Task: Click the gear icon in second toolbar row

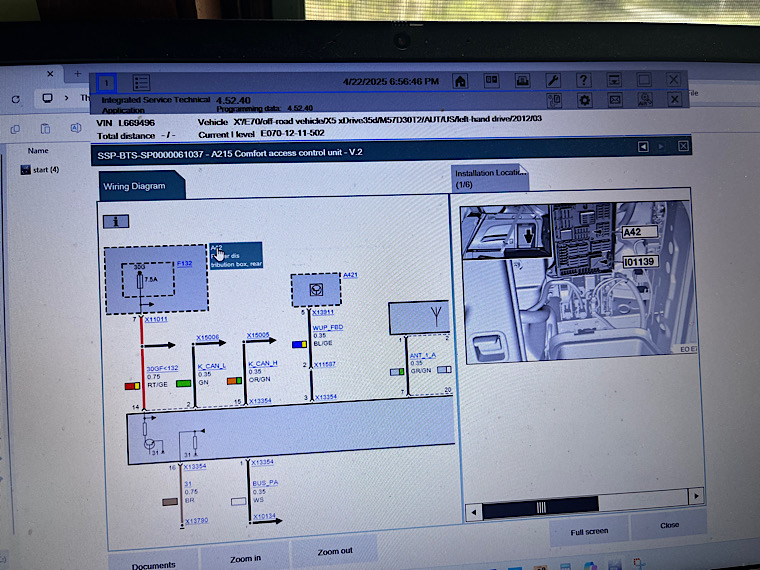Action: click(x=585, y=100)
